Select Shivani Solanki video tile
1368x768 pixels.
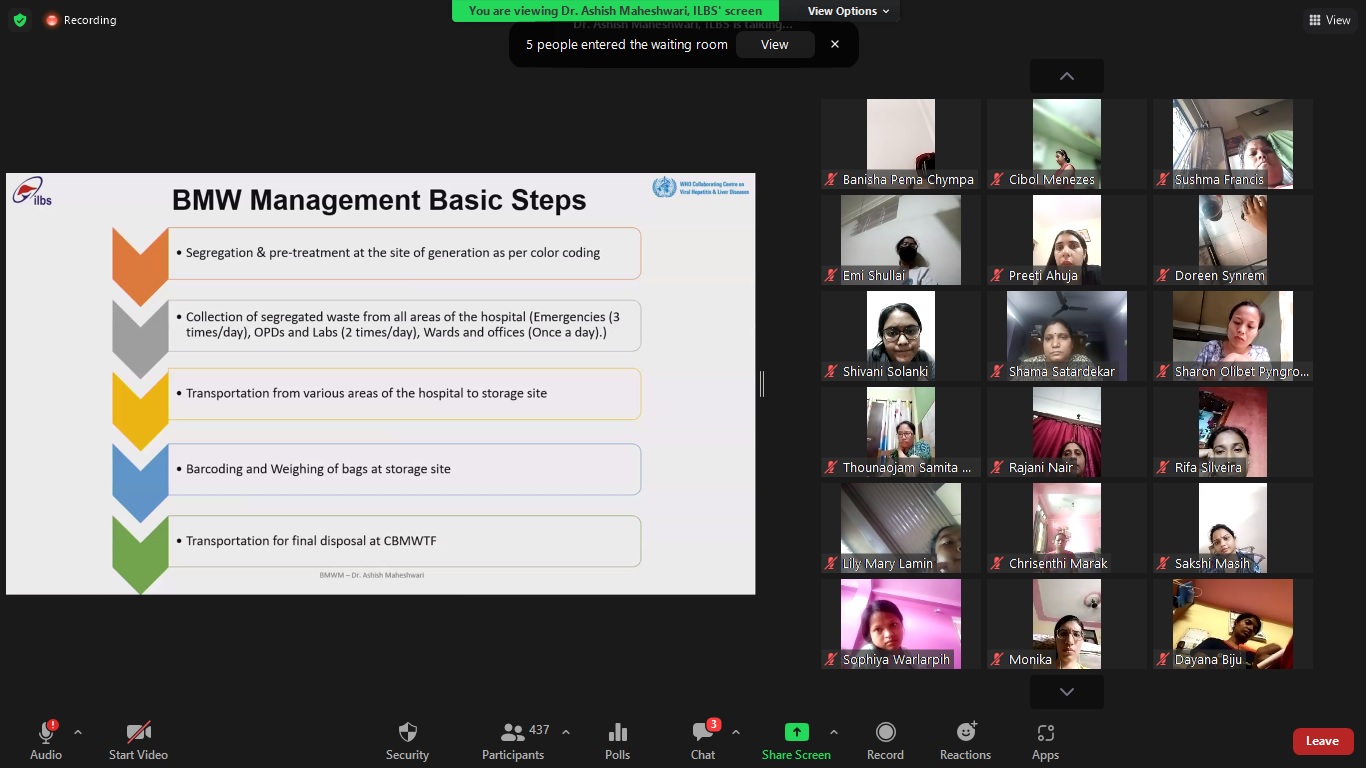click(x=901, y=336)
